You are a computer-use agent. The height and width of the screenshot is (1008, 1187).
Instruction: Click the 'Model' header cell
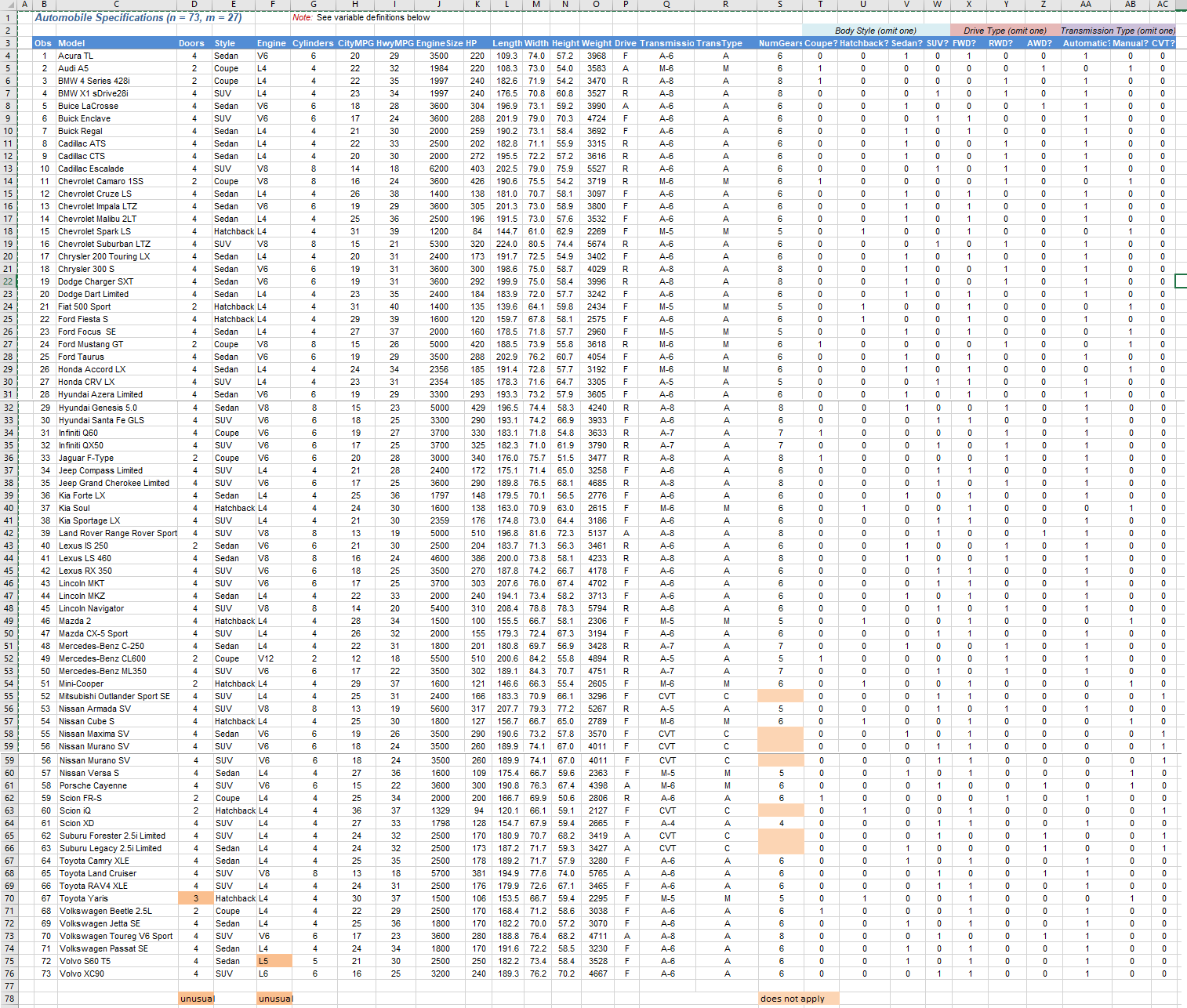pos(117,43)
